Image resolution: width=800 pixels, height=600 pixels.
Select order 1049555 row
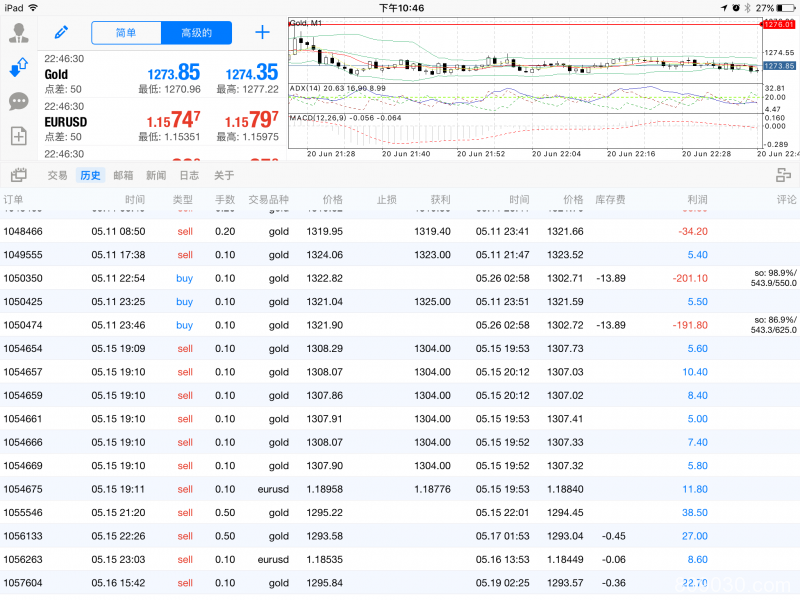coord(400,255)
